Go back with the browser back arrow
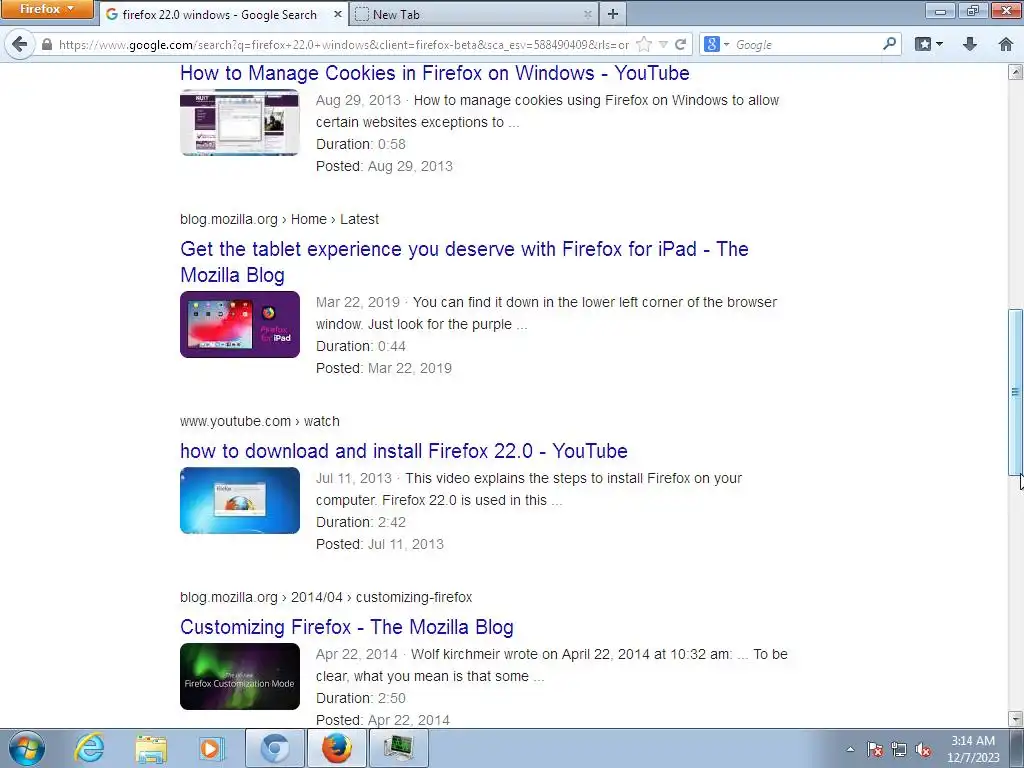Screen dimensions: 1024x768 coord(19,44)
